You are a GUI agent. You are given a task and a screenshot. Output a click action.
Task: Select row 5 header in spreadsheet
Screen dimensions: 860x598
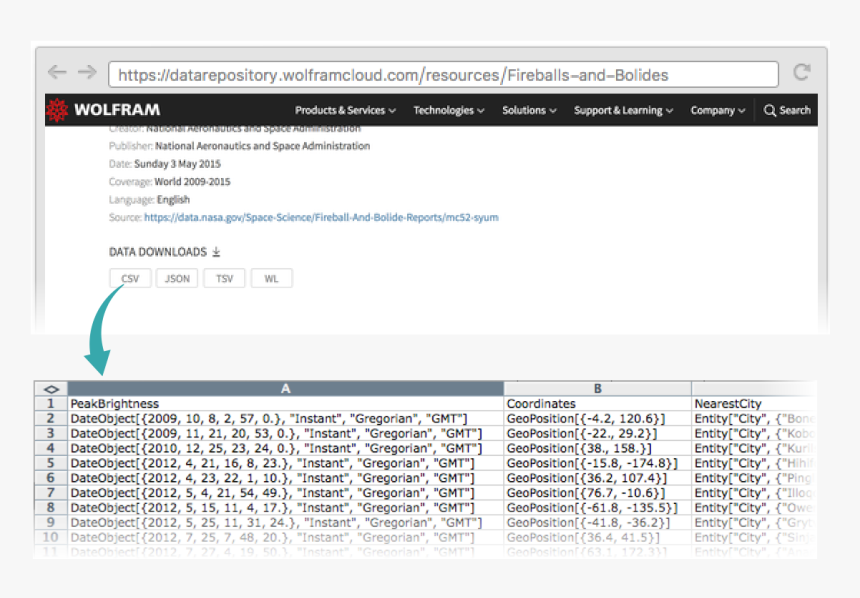point(51,463)
